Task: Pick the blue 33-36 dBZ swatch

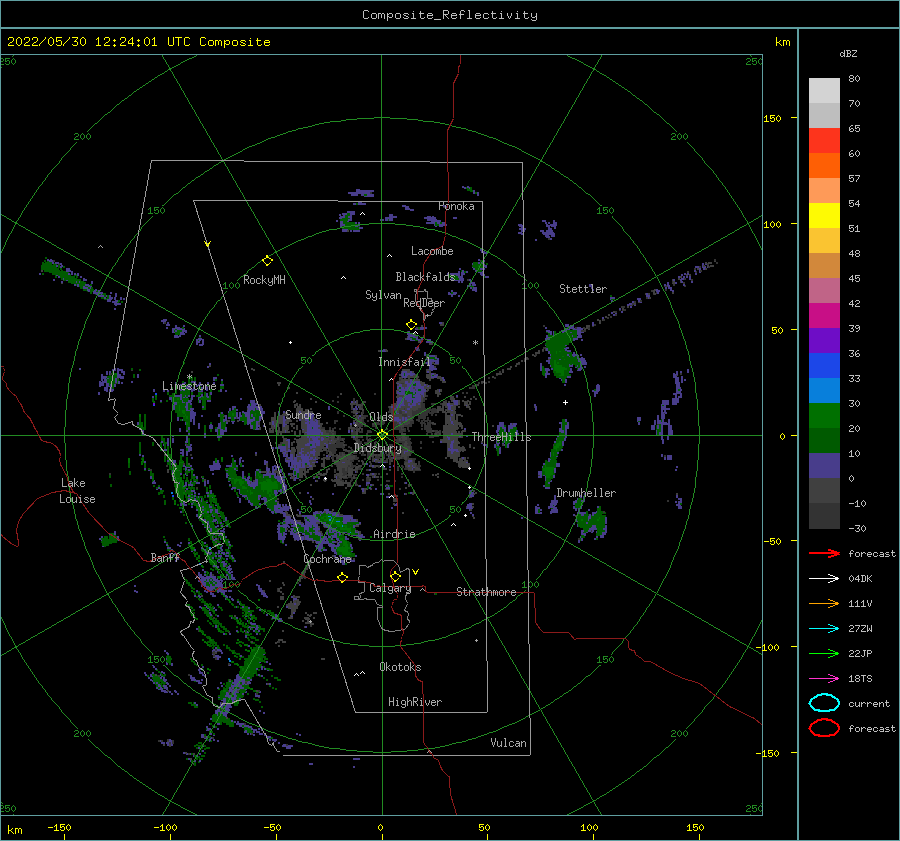Action: coord(824,366)
